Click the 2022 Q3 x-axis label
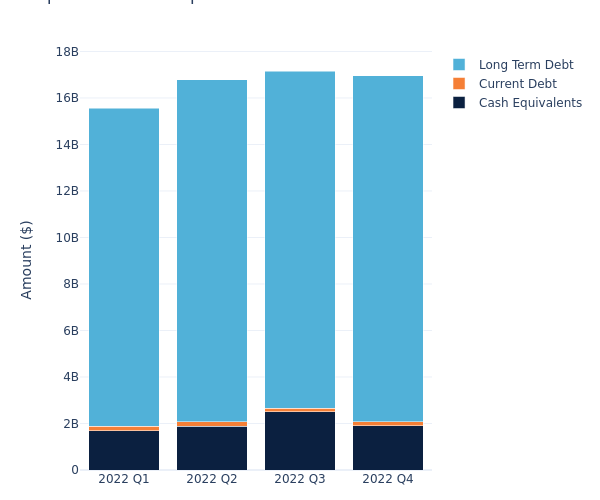 pos(300,479)
